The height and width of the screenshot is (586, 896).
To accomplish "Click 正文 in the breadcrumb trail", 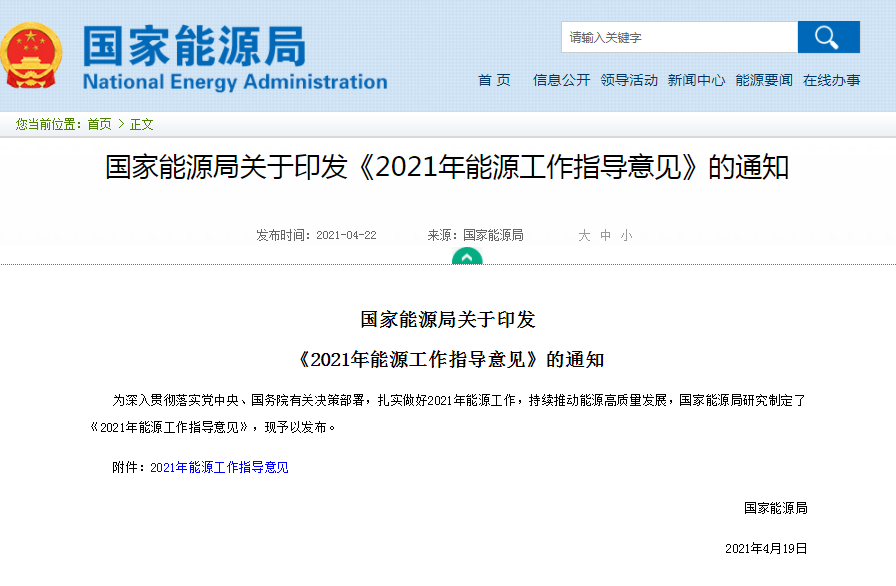I will point(142,124).
